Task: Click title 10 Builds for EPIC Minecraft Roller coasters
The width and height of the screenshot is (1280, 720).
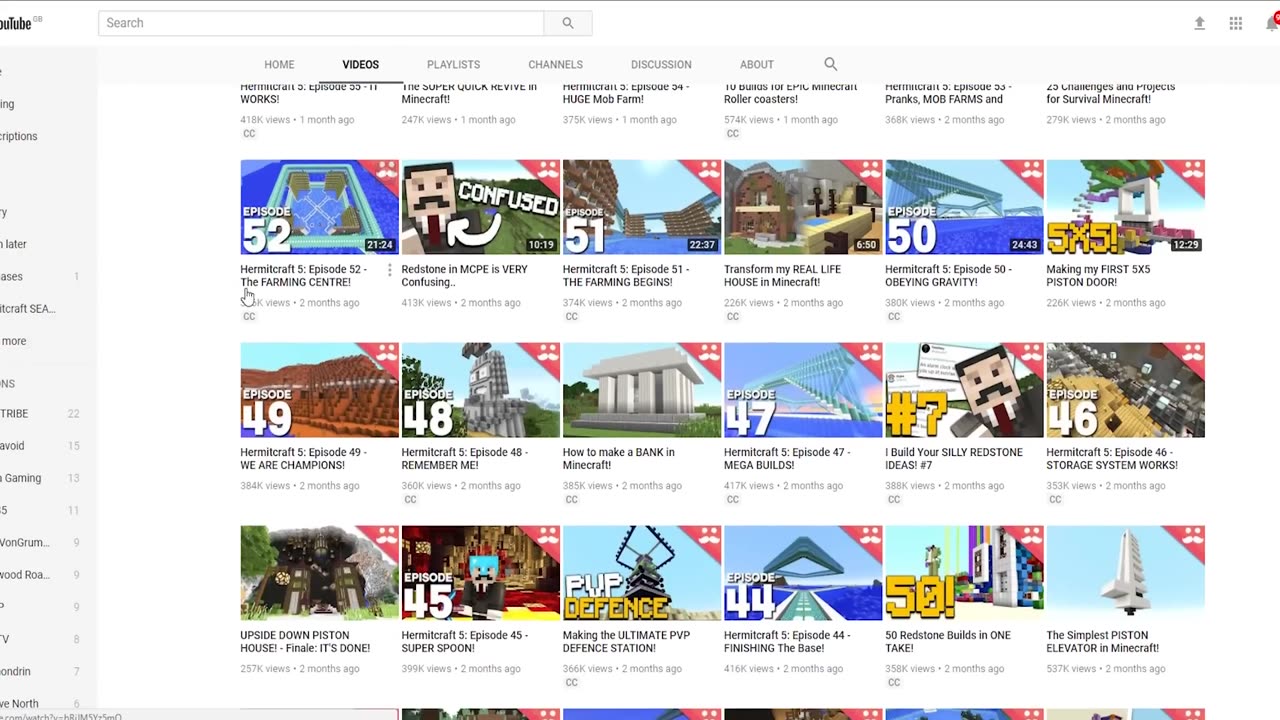Action: 791,93
